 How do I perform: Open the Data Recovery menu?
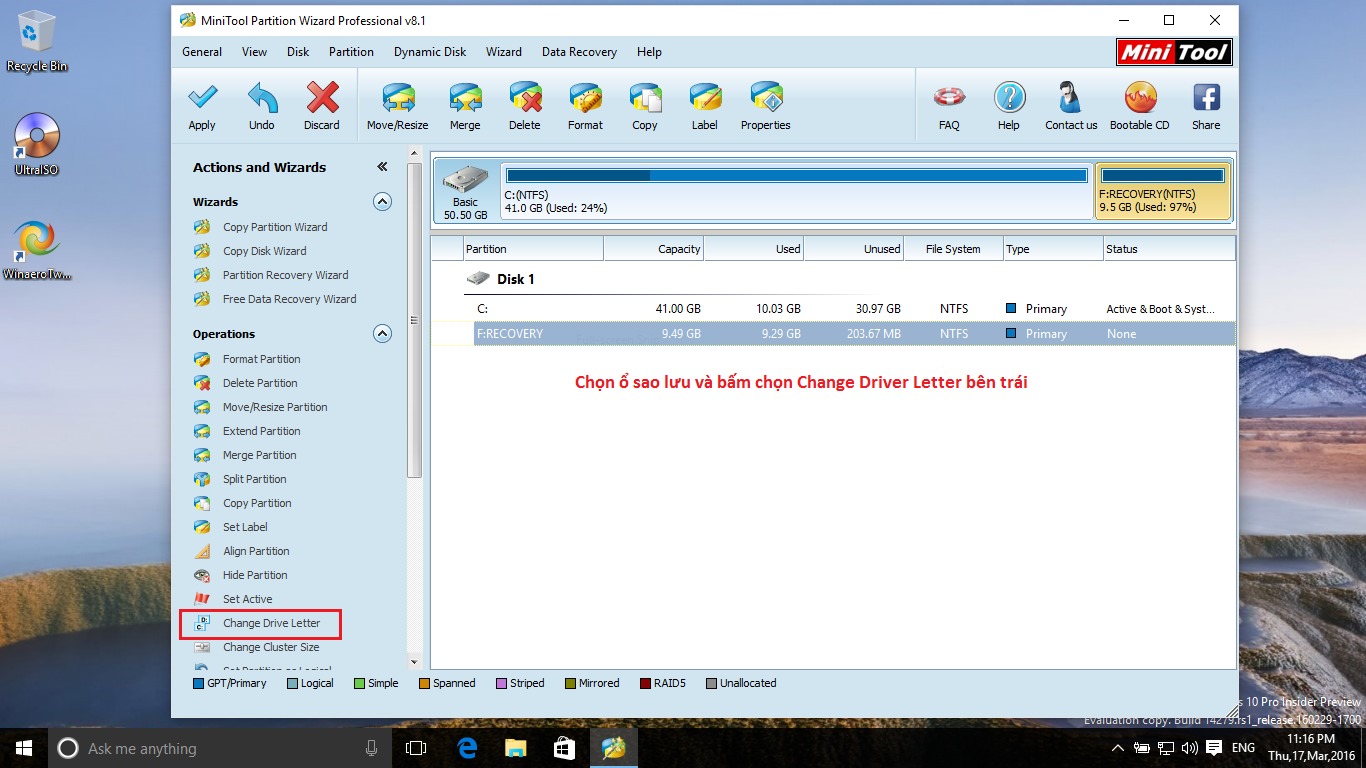(x=579, y=52)
